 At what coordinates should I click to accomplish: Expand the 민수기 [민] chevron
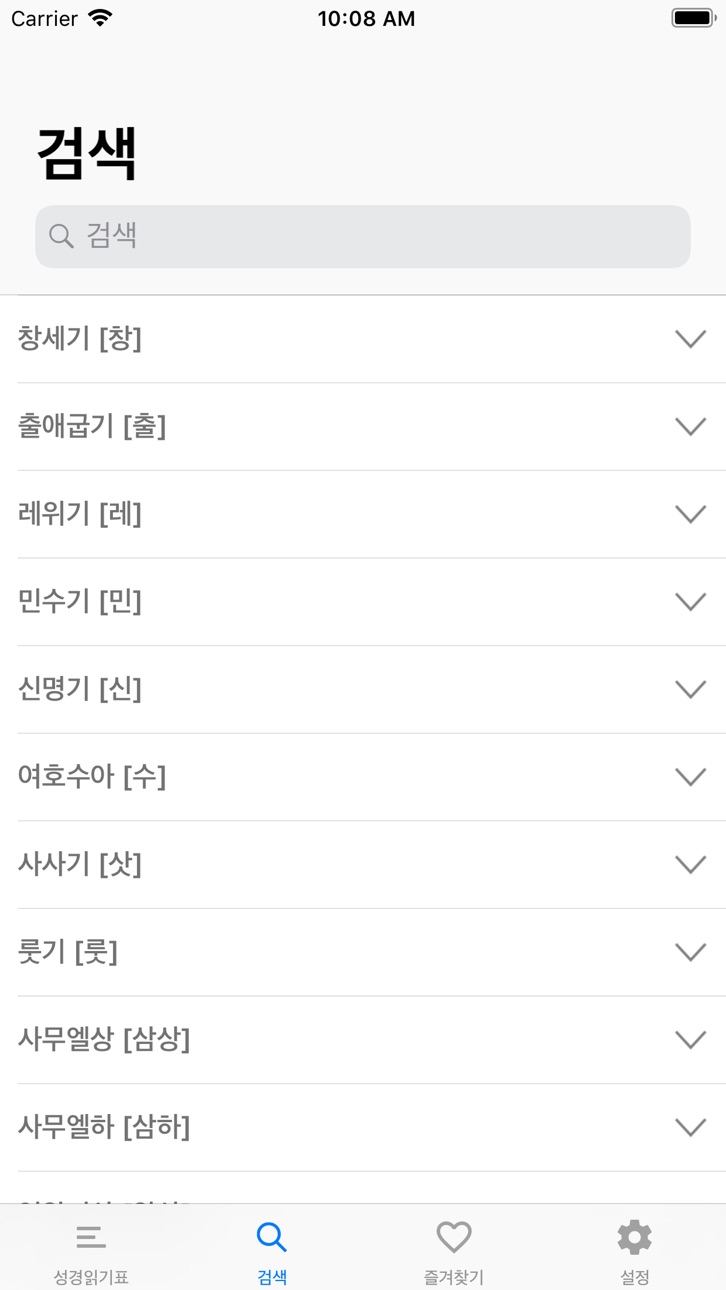click(x=691, y=602)
